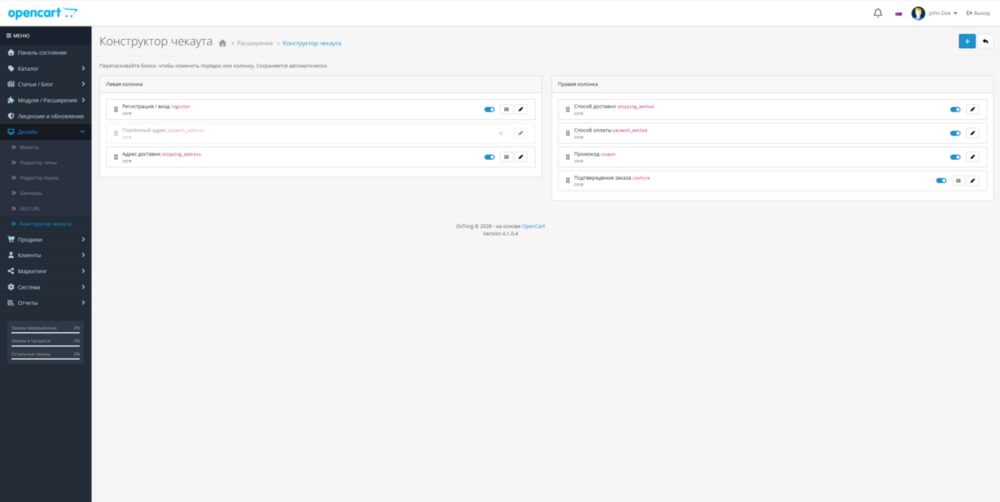The height and width of the screenshot is (502, 1000).
Task: Click drag handle of Адрес доставки
Action: click(115, 157)
